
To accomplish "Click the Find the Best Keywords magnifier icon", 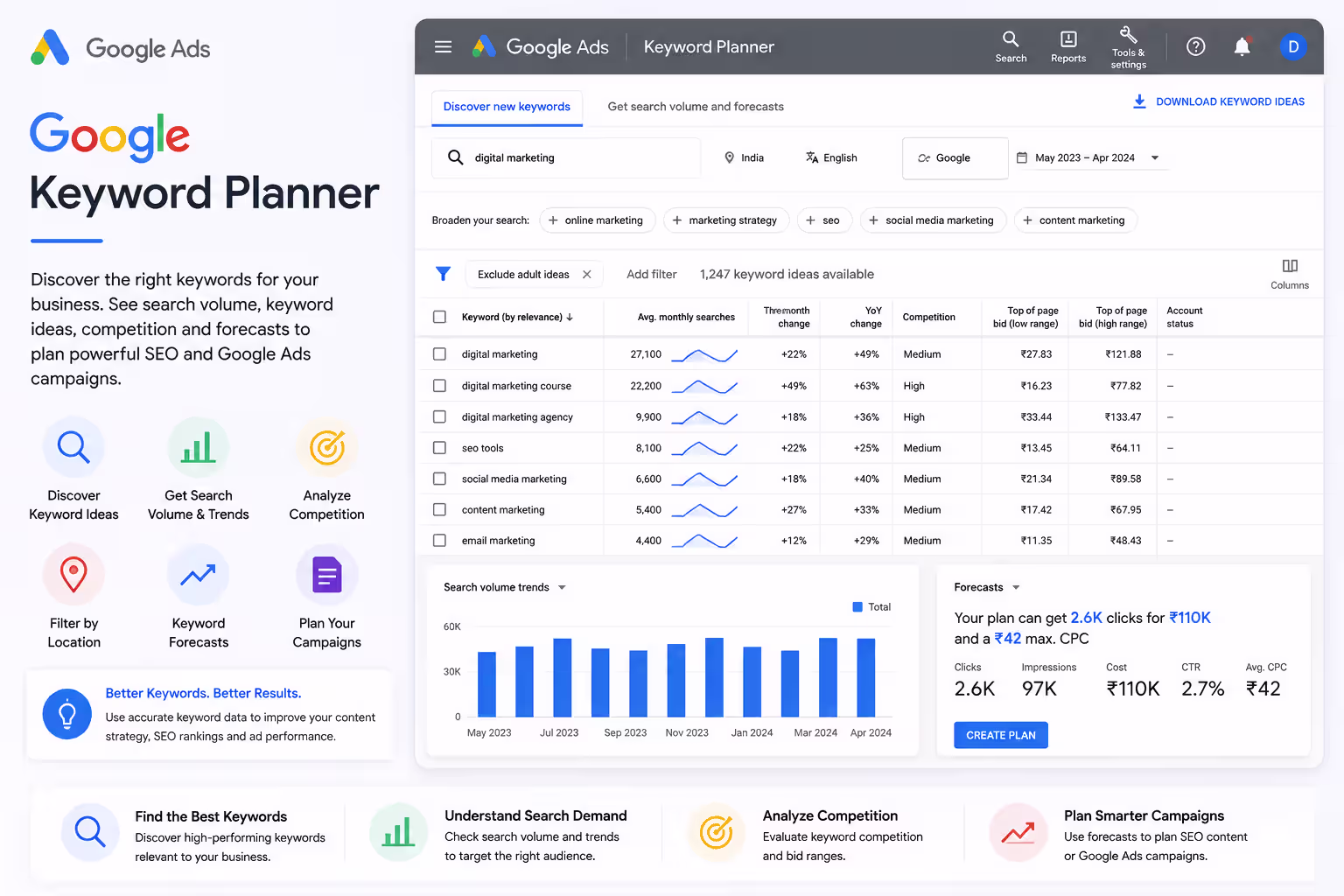I will coord(90,832).
